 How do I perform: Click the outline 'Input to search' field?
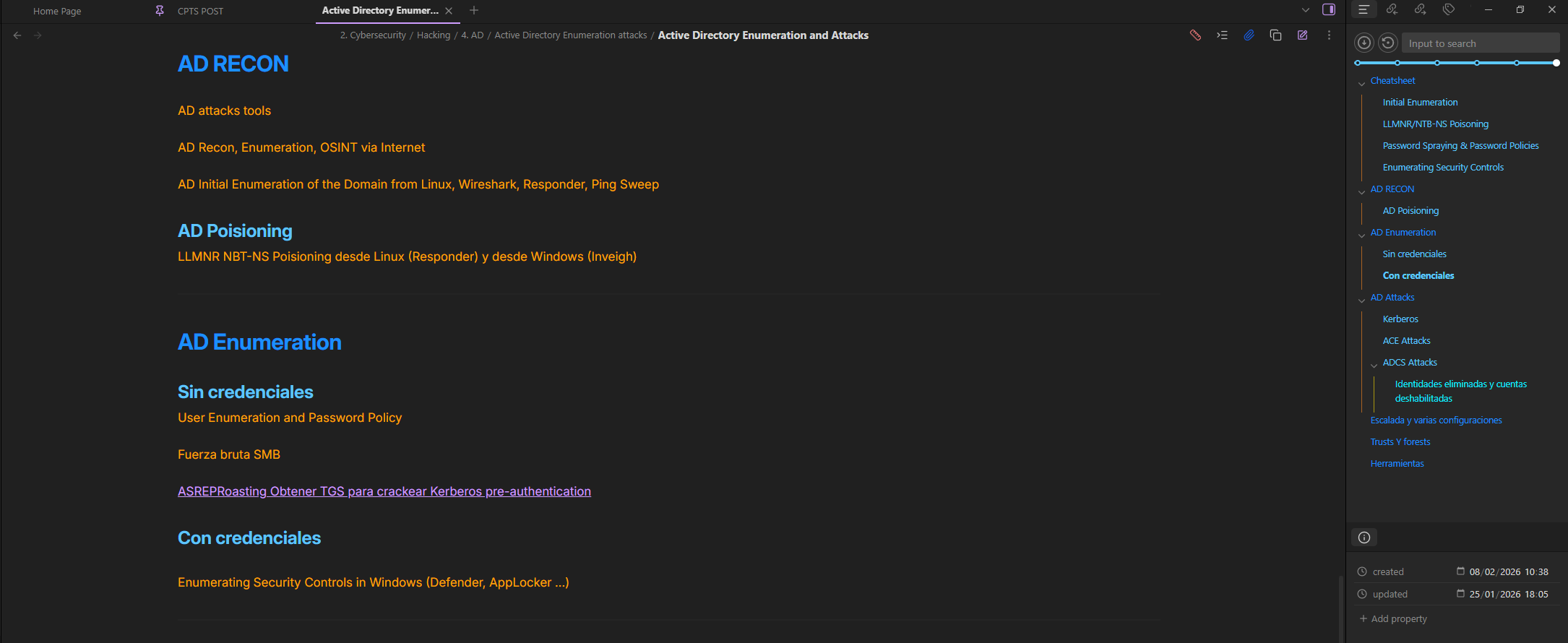pos(1480,43)
